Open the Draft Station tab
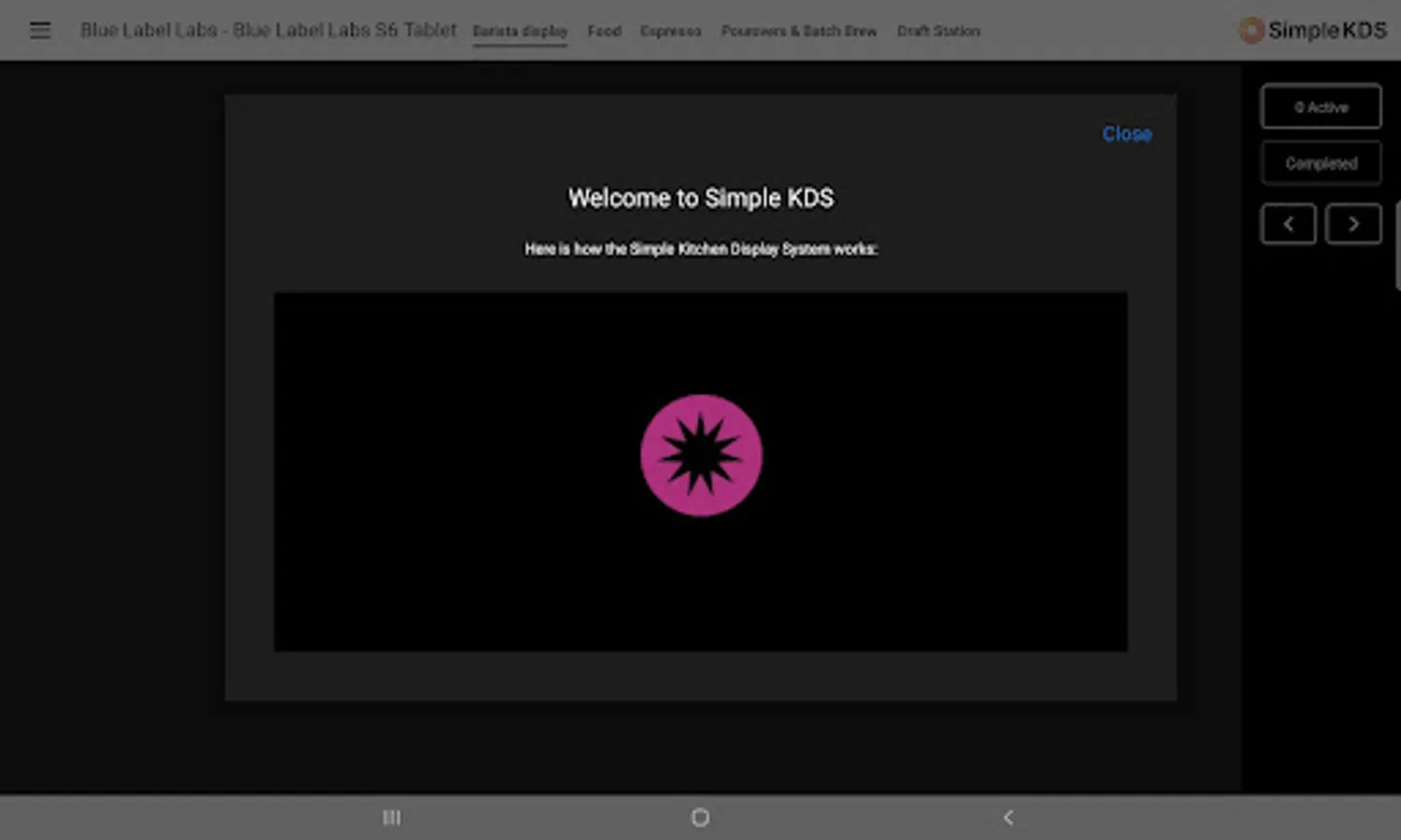The height and width of the screenshot is (840, 1401). tap(938, 31)
